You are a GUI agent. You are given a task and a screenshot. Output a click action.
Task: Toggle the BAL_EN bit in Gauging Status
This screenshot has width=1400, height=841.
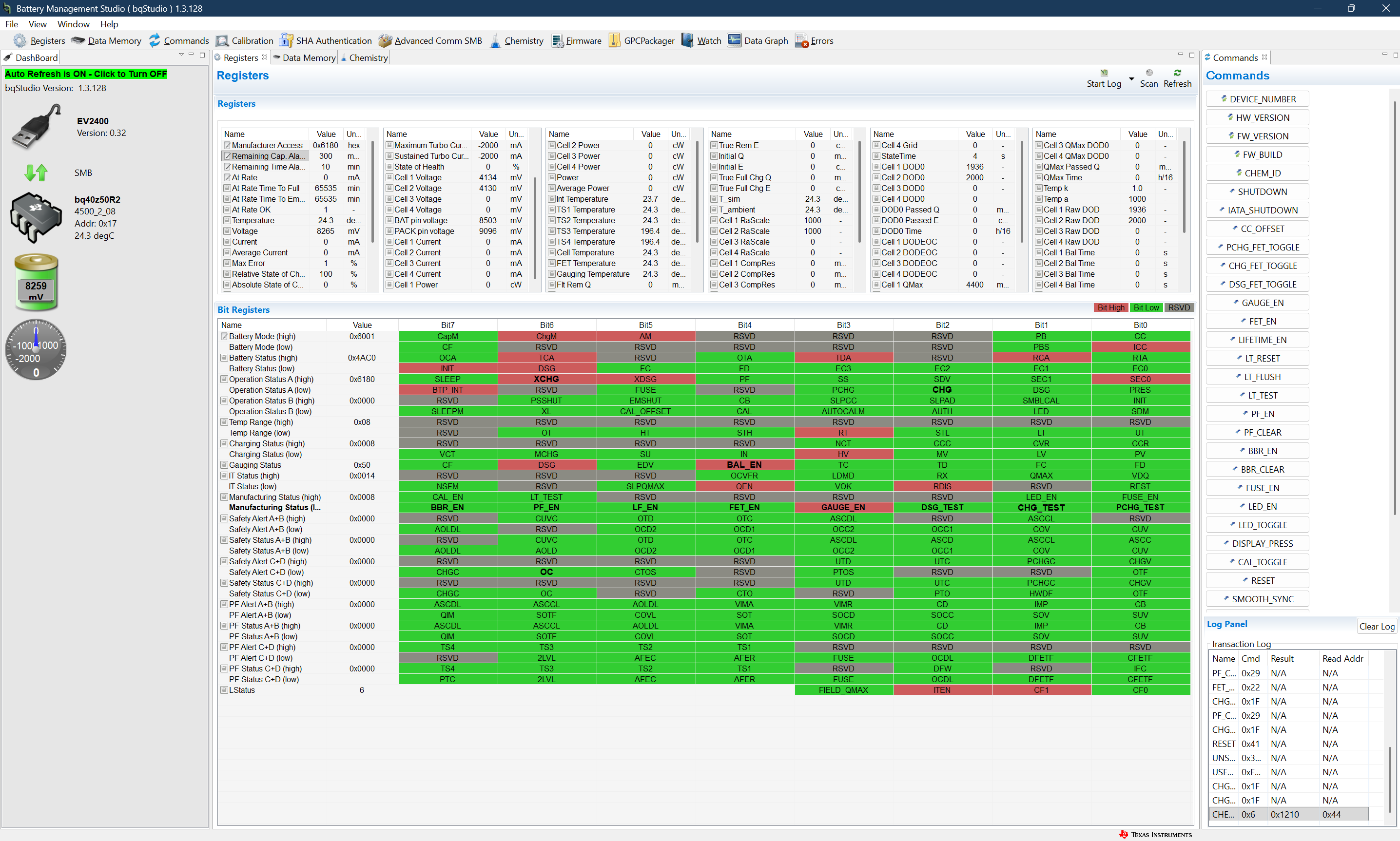[x=744, y=465]
